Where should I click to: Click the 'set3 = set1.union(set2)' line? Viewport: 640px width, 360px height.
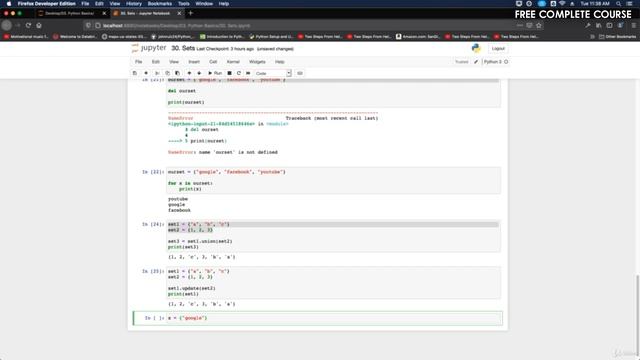200,241
